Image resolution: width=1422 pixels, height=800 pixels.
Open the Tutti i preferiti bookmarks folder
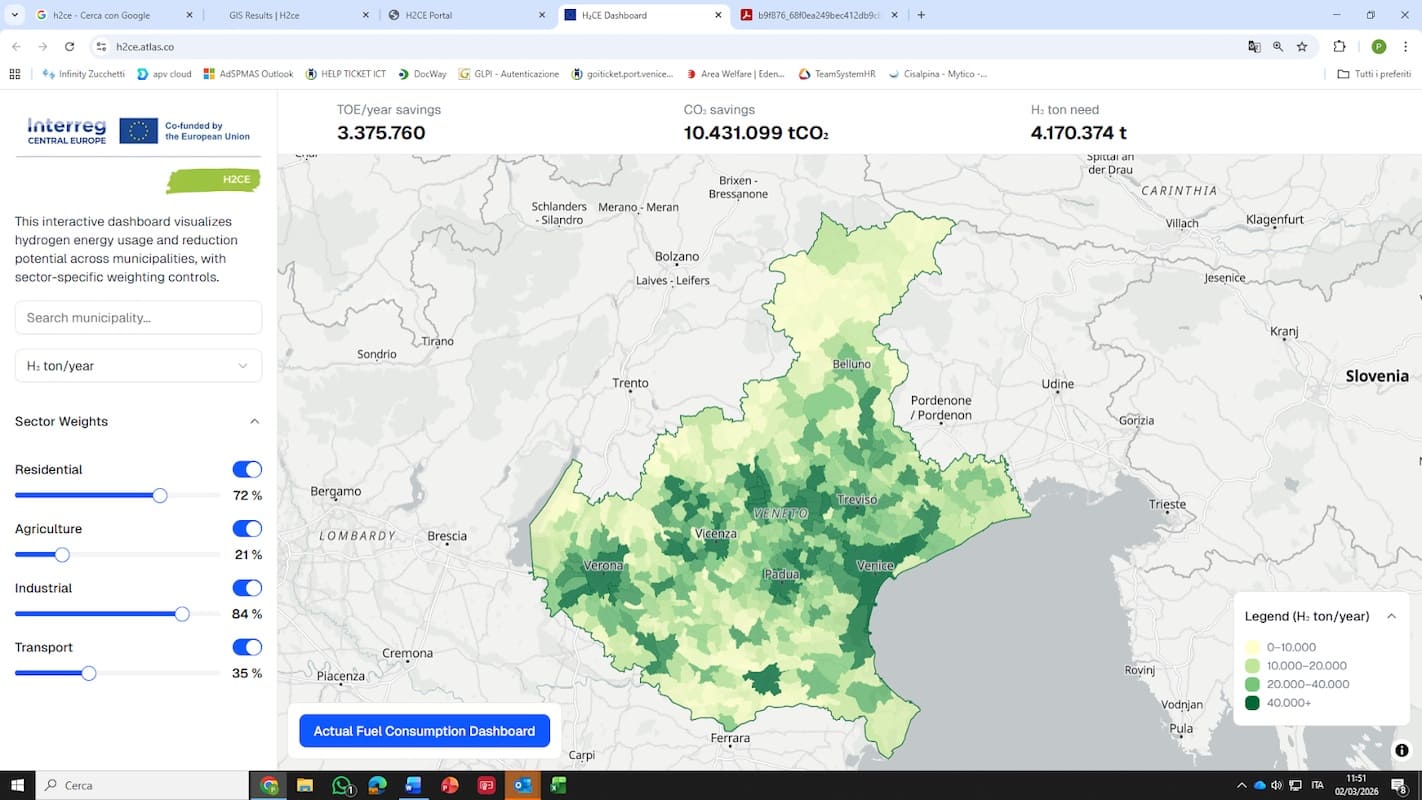[x=1375, y=74]
